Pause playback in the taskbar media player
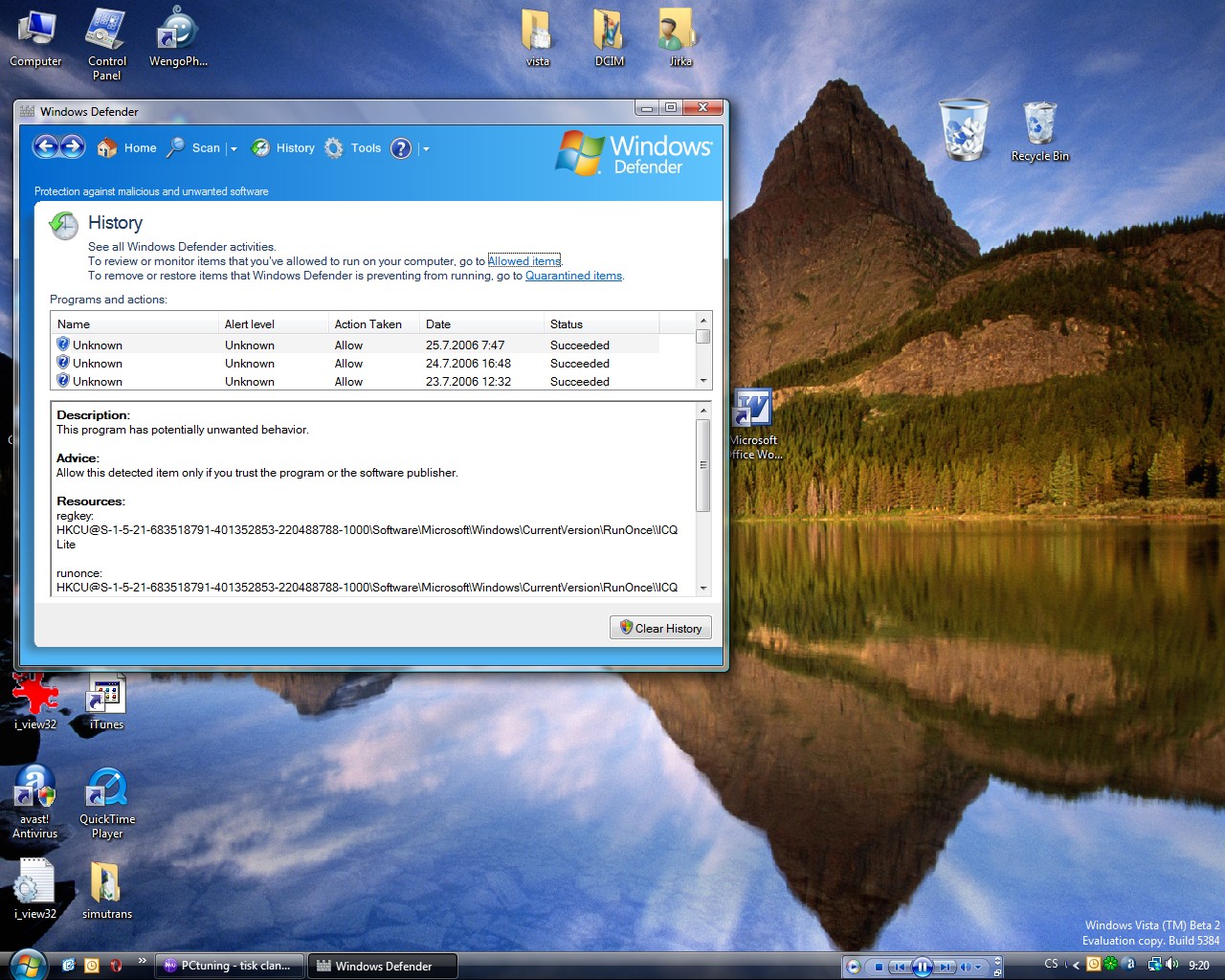Viewport: 1225px width, 980px height. pos(923,967)
